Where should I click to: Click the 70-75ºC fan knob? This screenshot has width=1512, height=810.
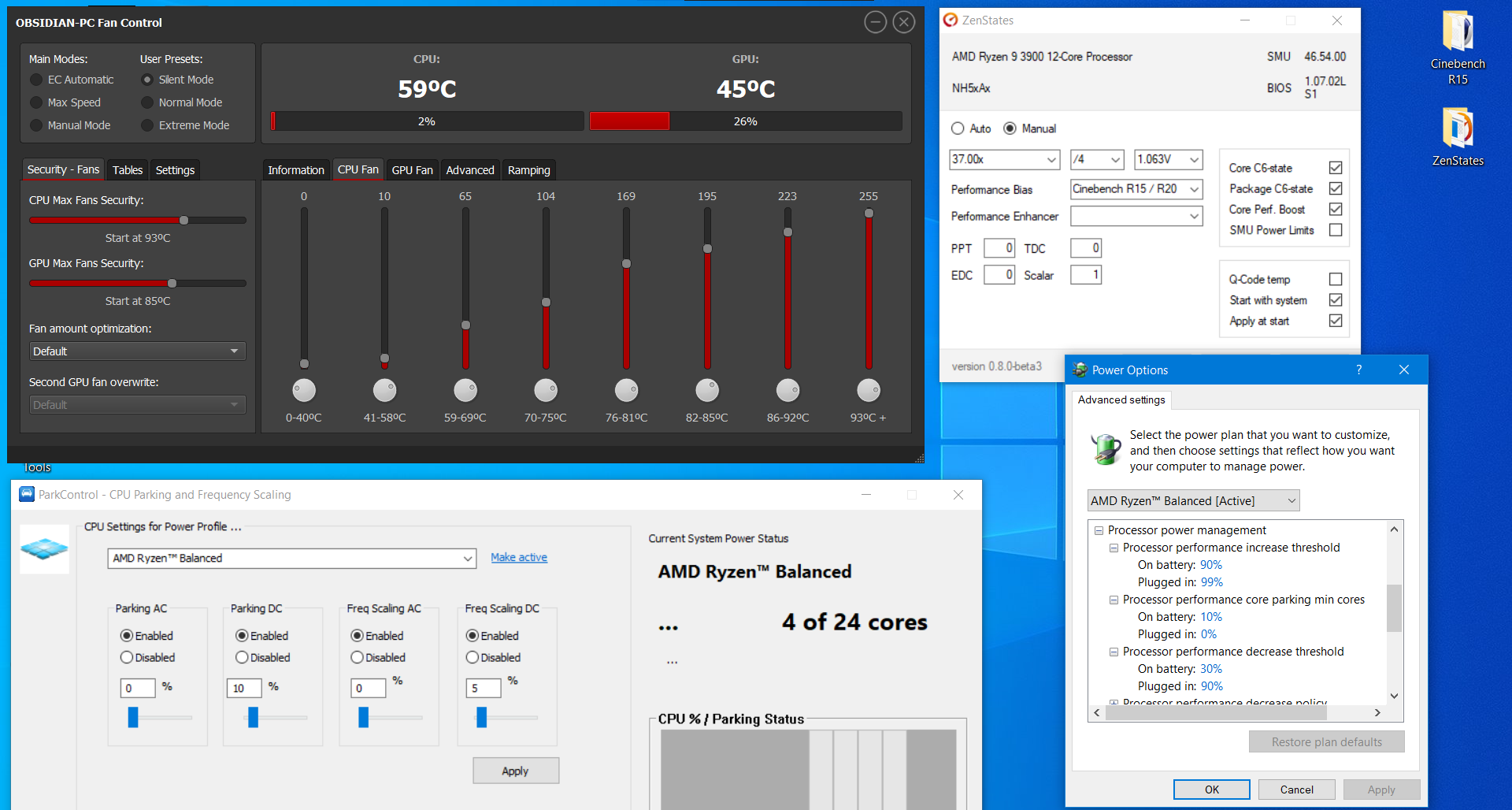click(546, 390)
